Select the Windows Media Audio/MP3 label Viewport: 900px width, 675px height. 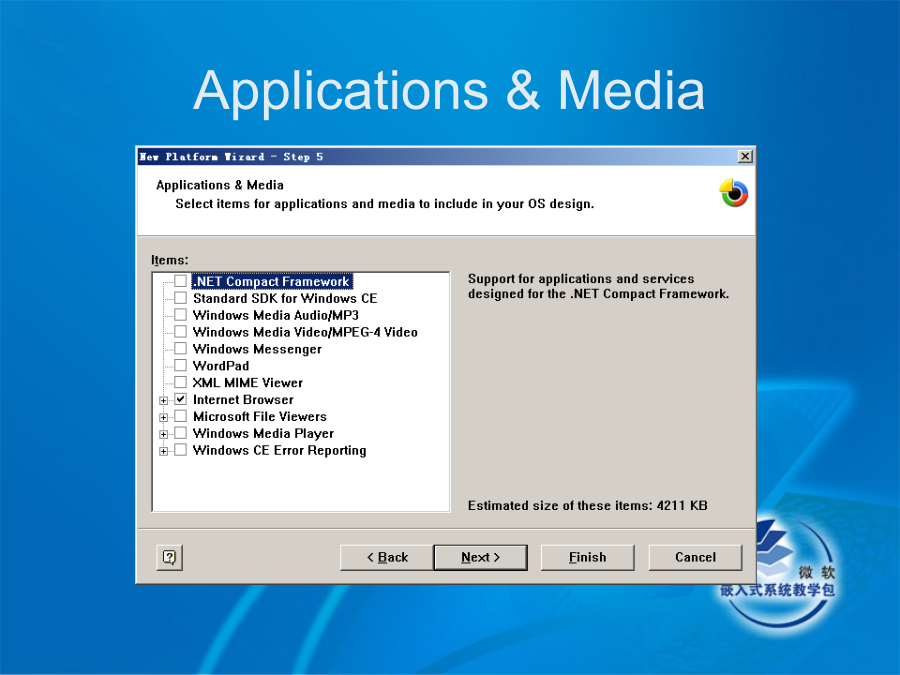pos(276,315)
